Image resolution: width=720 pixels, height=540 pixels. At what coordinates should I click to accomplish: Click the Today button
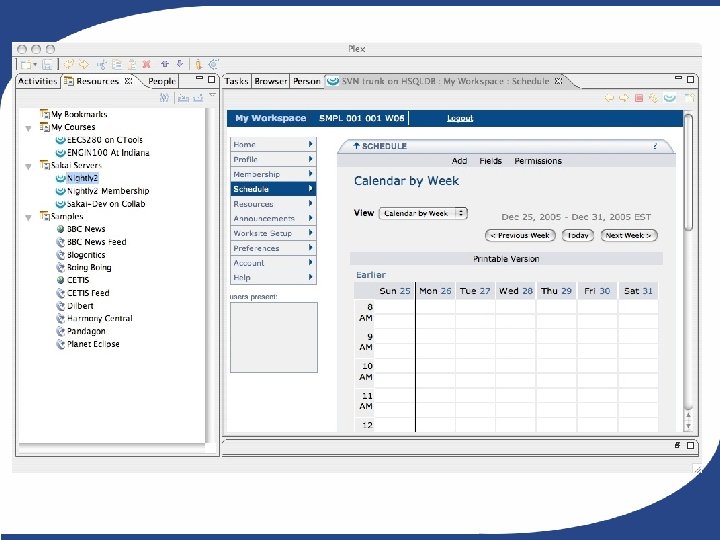pos(578,236)
